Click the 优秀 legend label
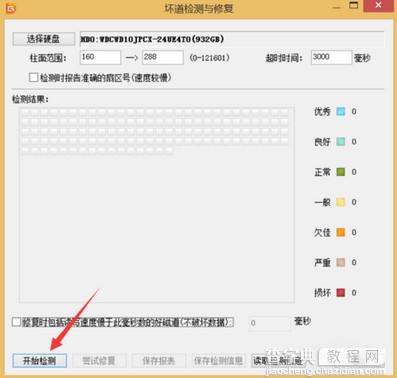This screenshot has width=397, height=378. (322, 111)
